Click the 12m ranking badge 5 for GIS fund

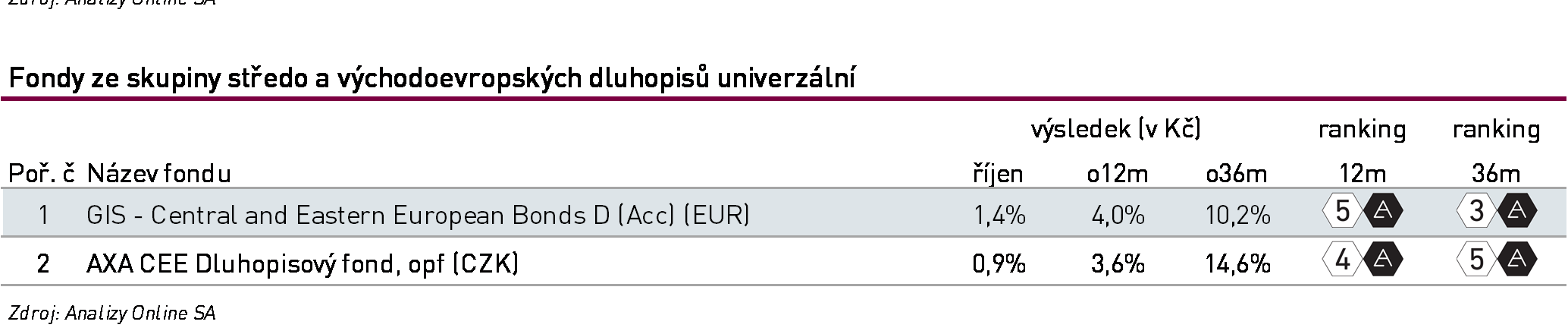coord(1344,212)
